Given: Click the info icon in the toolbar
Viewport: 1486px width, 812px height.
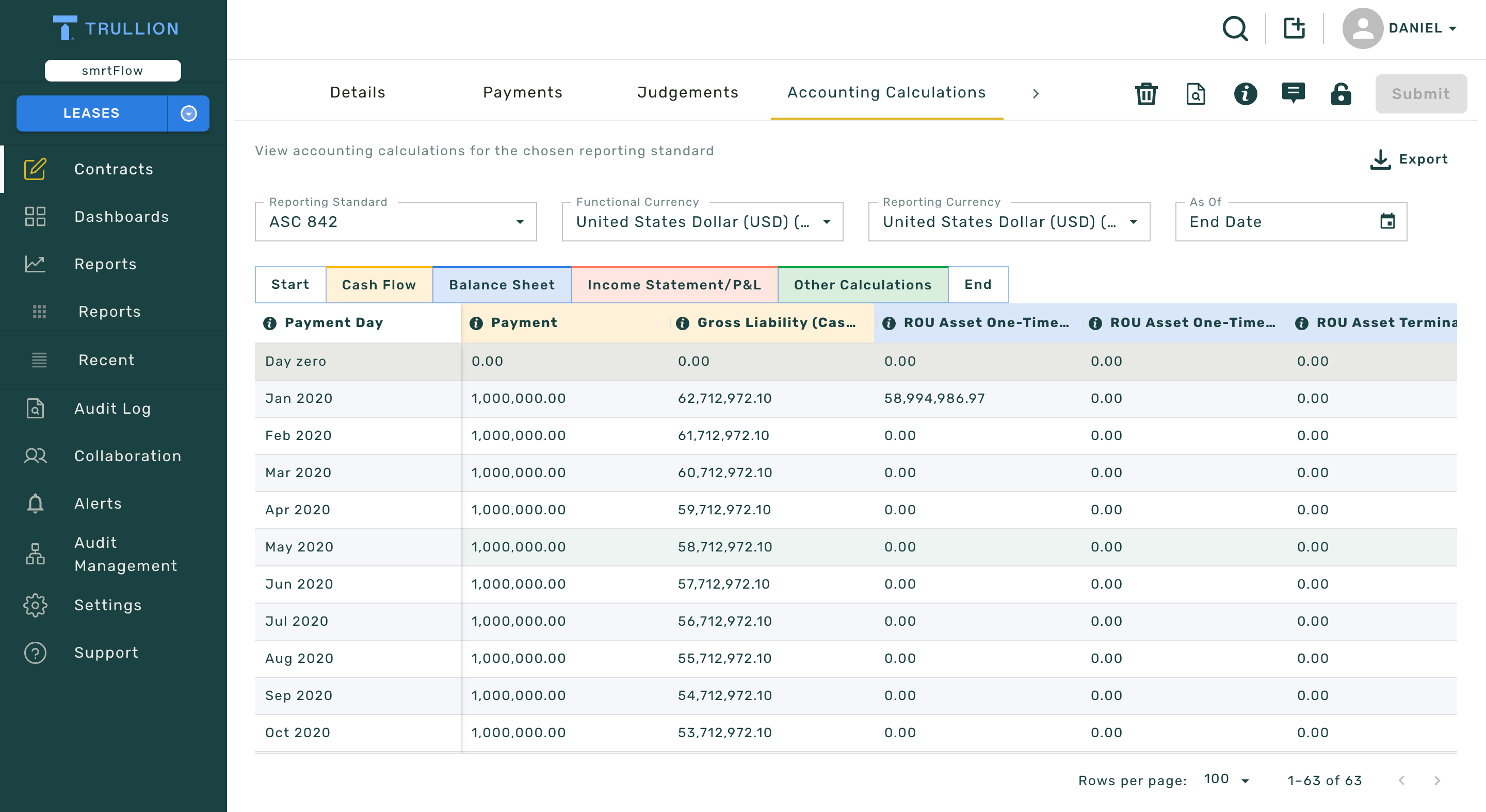Looking at the screenshot, I should (1246, 94).
